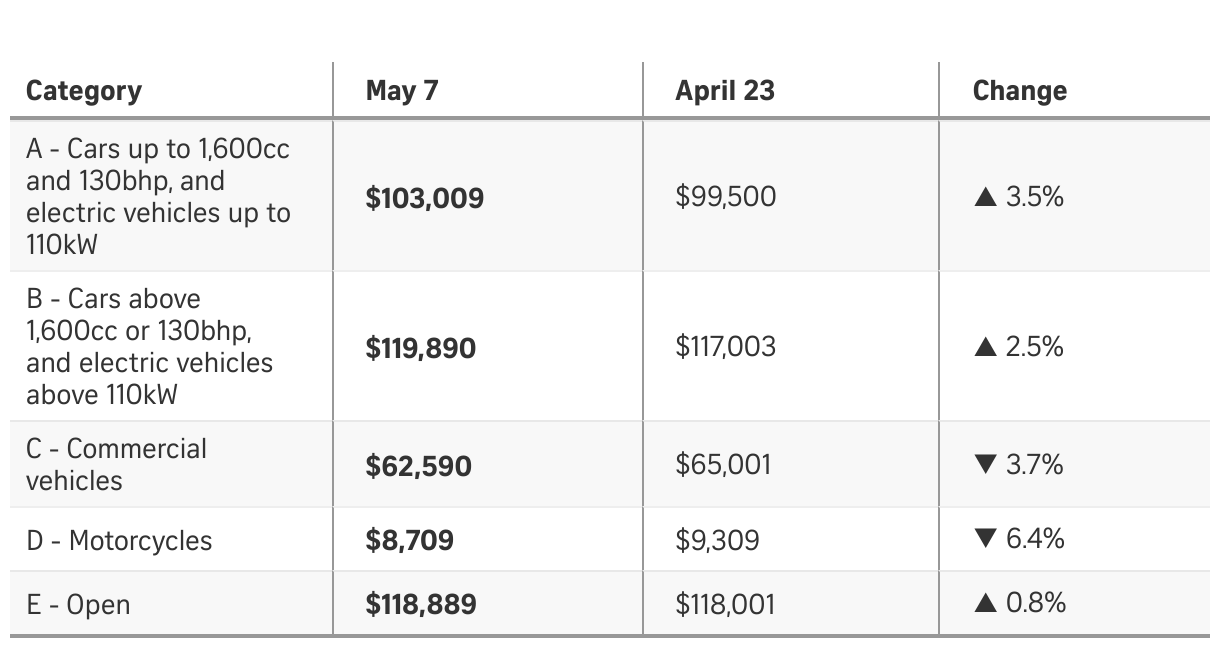Click the $8,709 motorcycles price
1220x648 pixels.
[x=410, y=541]
